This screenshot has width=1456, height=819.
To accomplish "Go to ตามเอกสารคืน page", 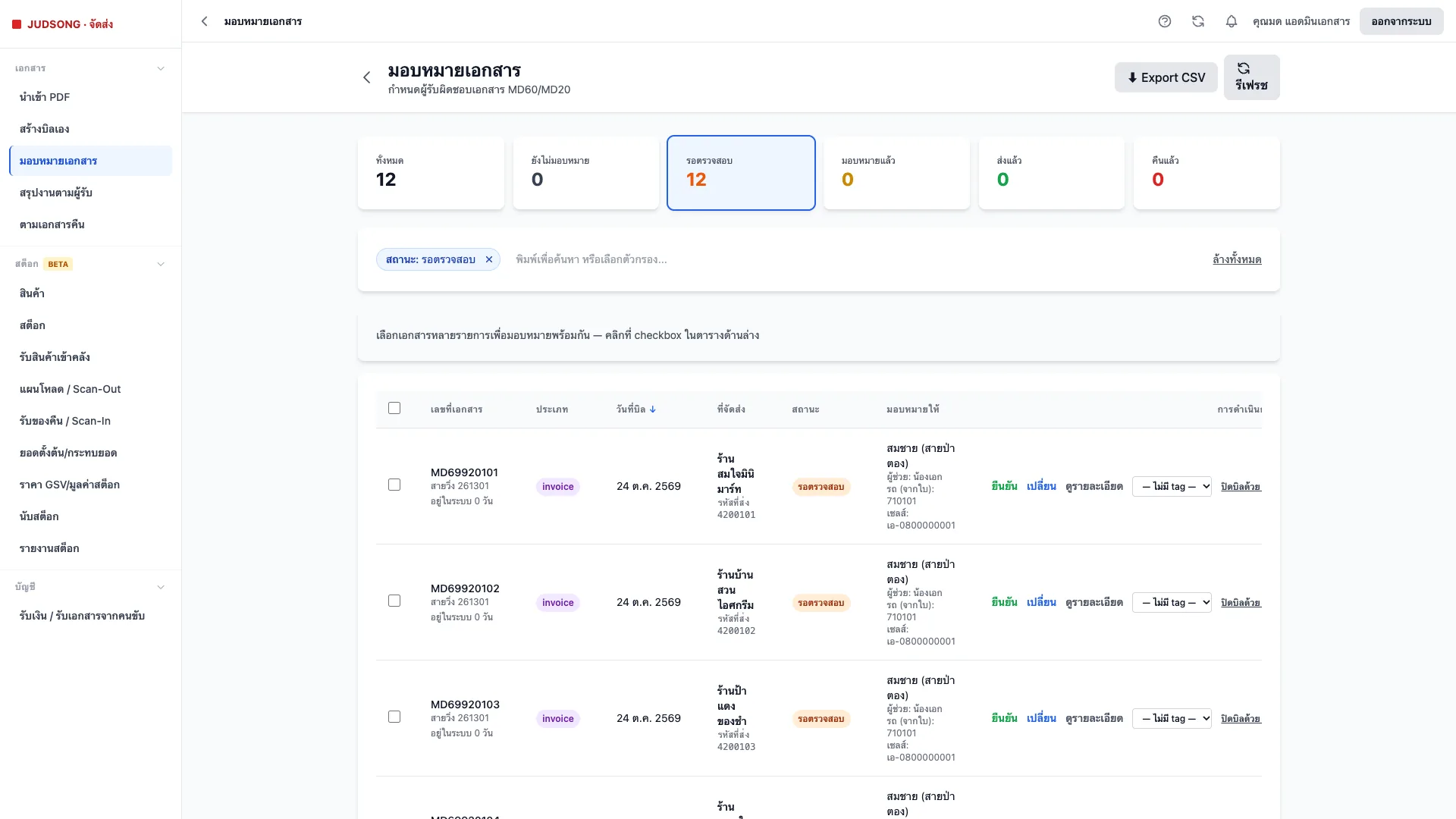I will point(91,224).
